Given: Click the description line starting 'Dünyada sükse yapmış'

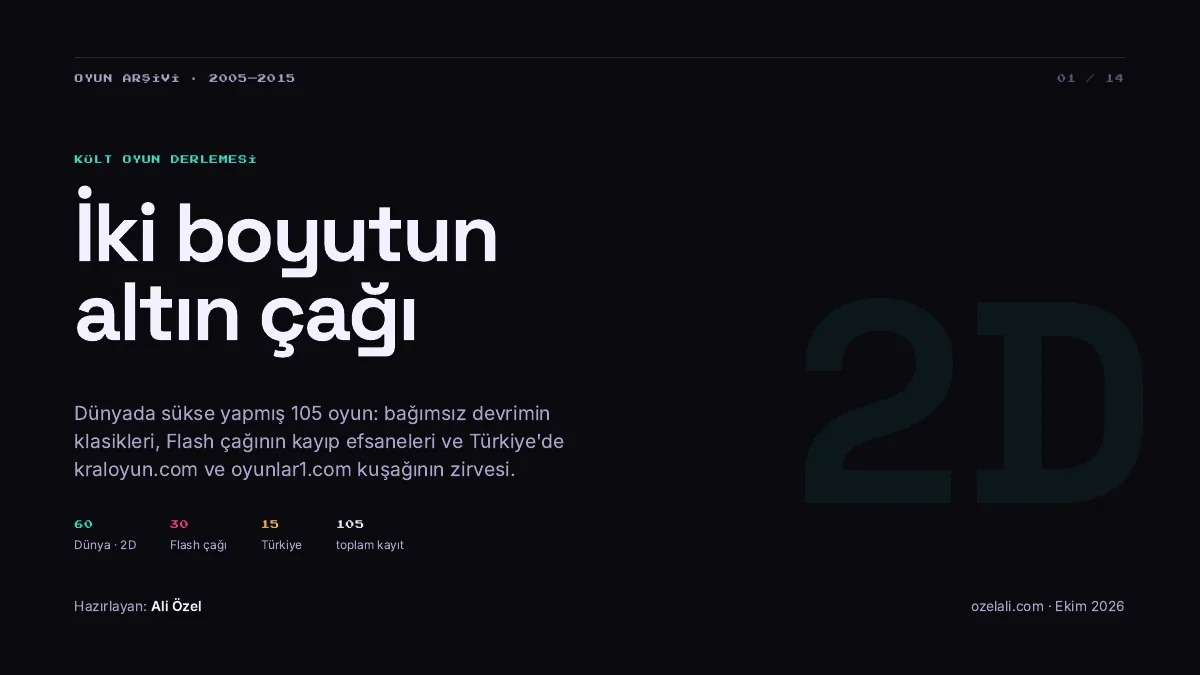Looking at the screenshot, I should [x=312, y=413].
